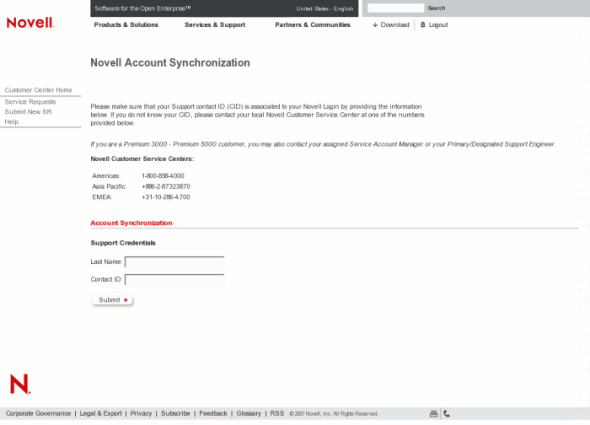
Task: Click the RSS footer link
Action: coord(277,413)
